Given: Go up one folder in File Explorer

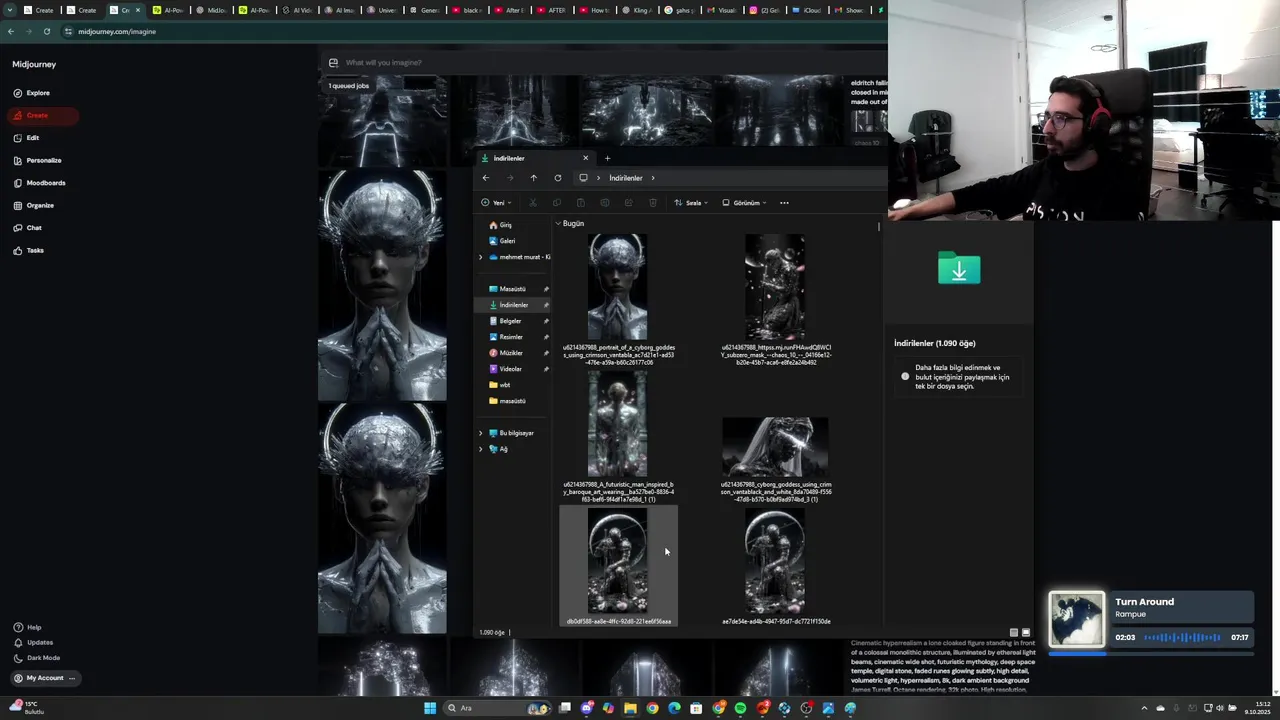Looking at the screenshot, I should pyautogui.click(x=534, y=178).
